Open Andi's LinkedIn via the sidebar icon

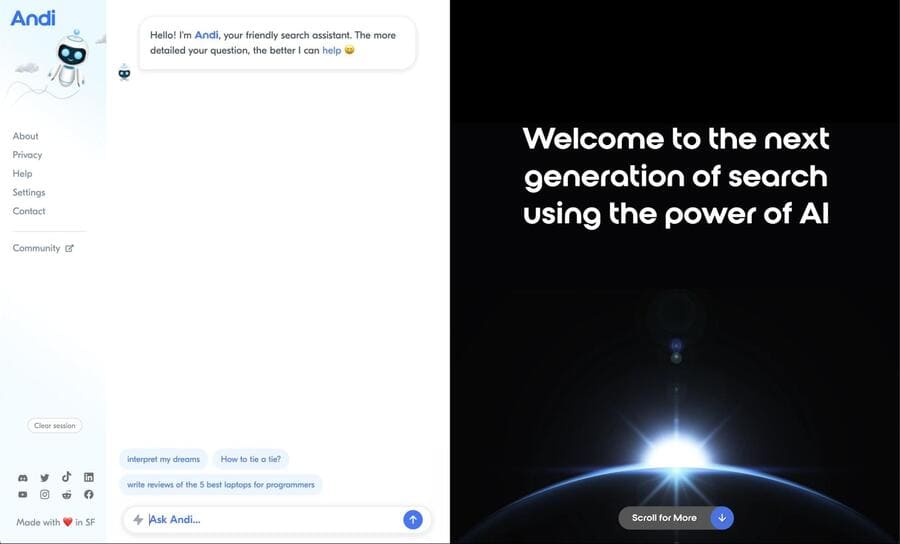pos(88,477)
